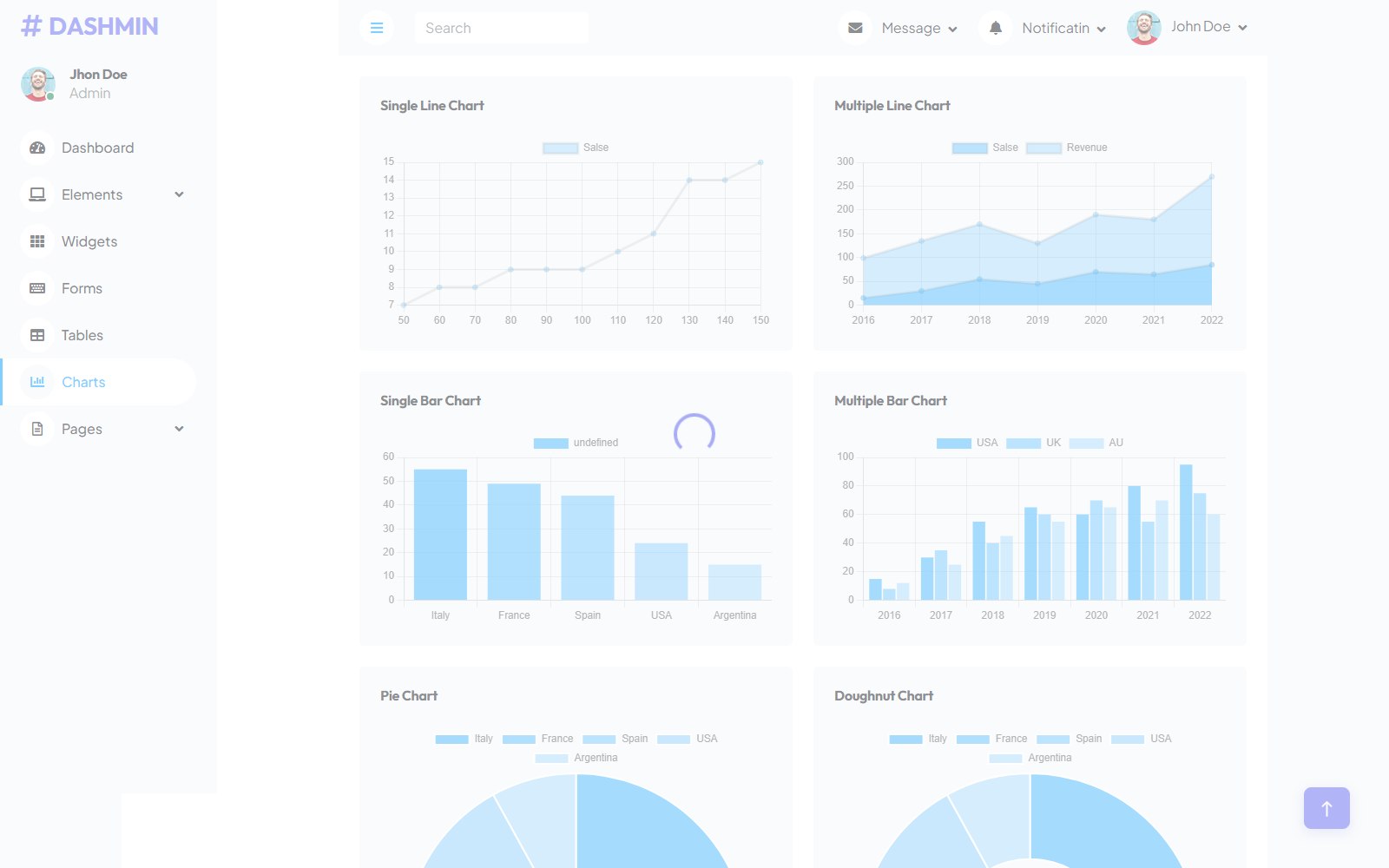
Task: Toggle France legend in Pie Chart
Action: [x=537, y=739]
